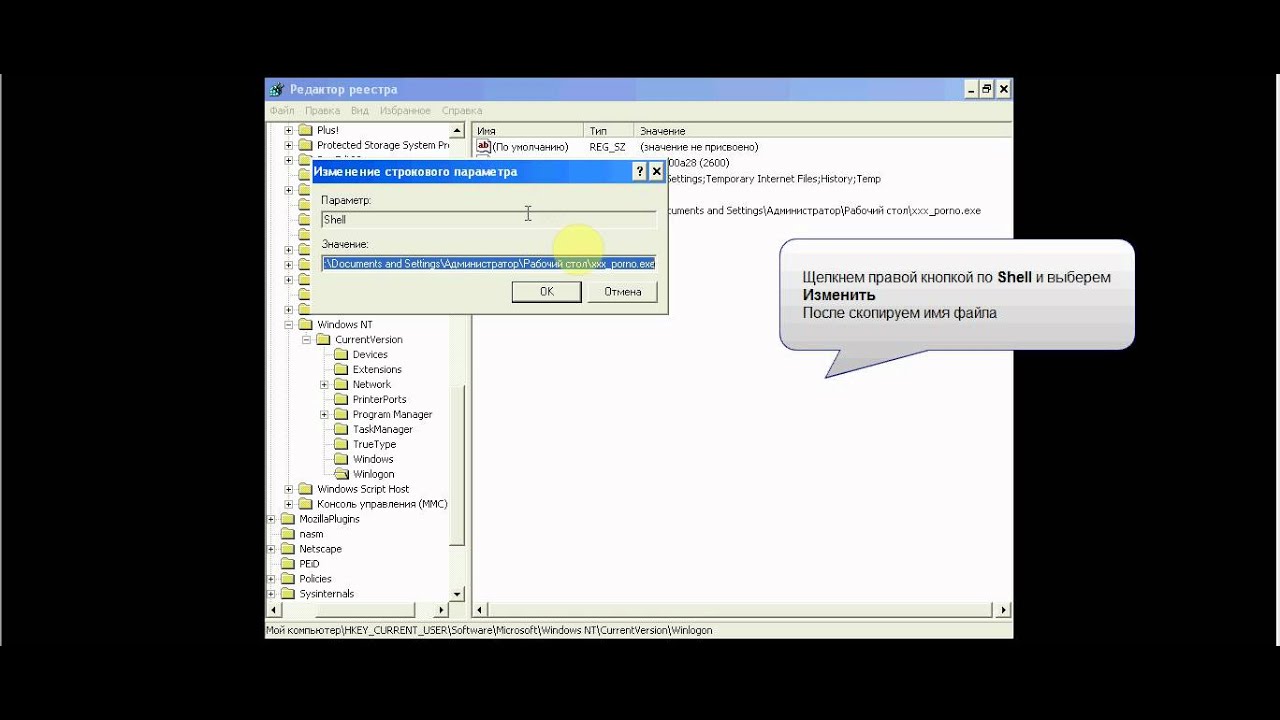
Task: Click the TrueType folder icon
Action: point(341,444)
